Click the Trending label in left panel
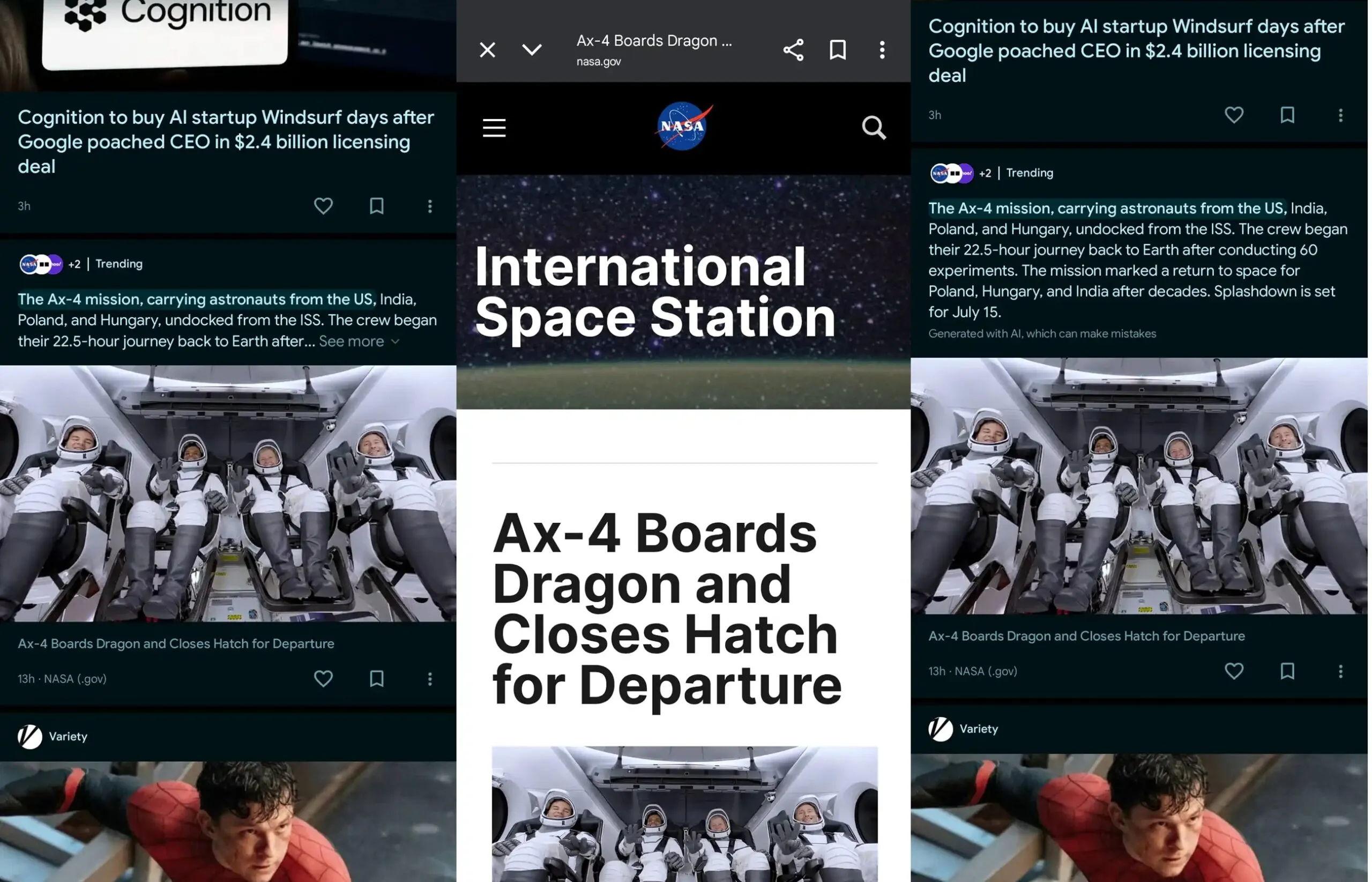The width and height of the screenshot is (1372, 882). tap(119, 263)
